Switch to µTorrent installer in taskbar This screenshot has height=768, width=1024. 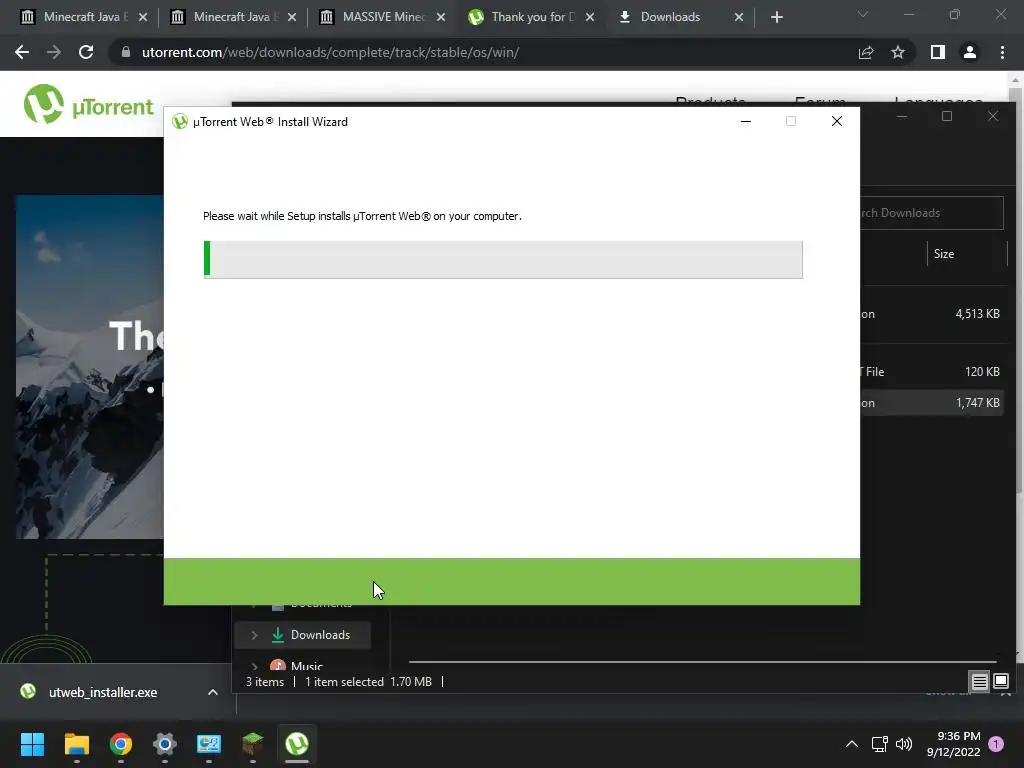point(296,744)
